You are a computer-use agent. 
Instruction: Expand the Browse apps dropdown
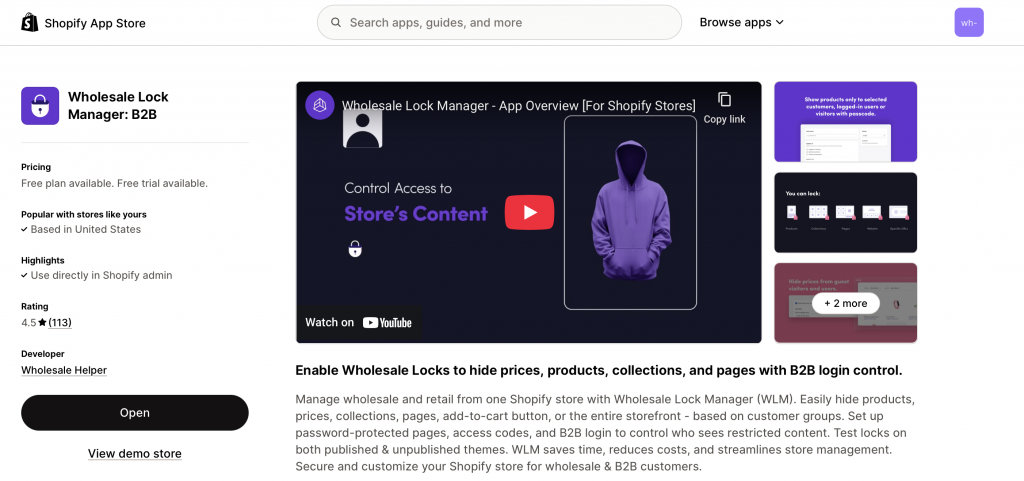741,22
